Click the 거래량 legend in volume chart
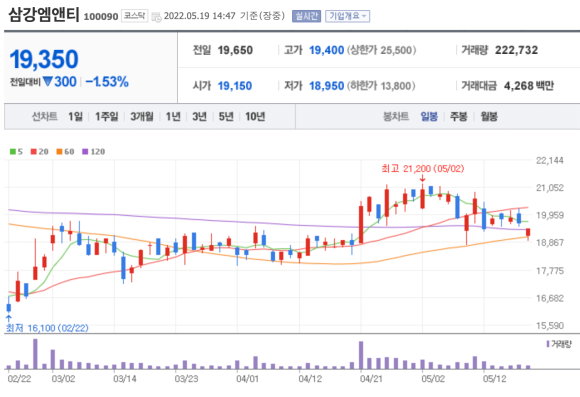 click(x=559, y=344)
